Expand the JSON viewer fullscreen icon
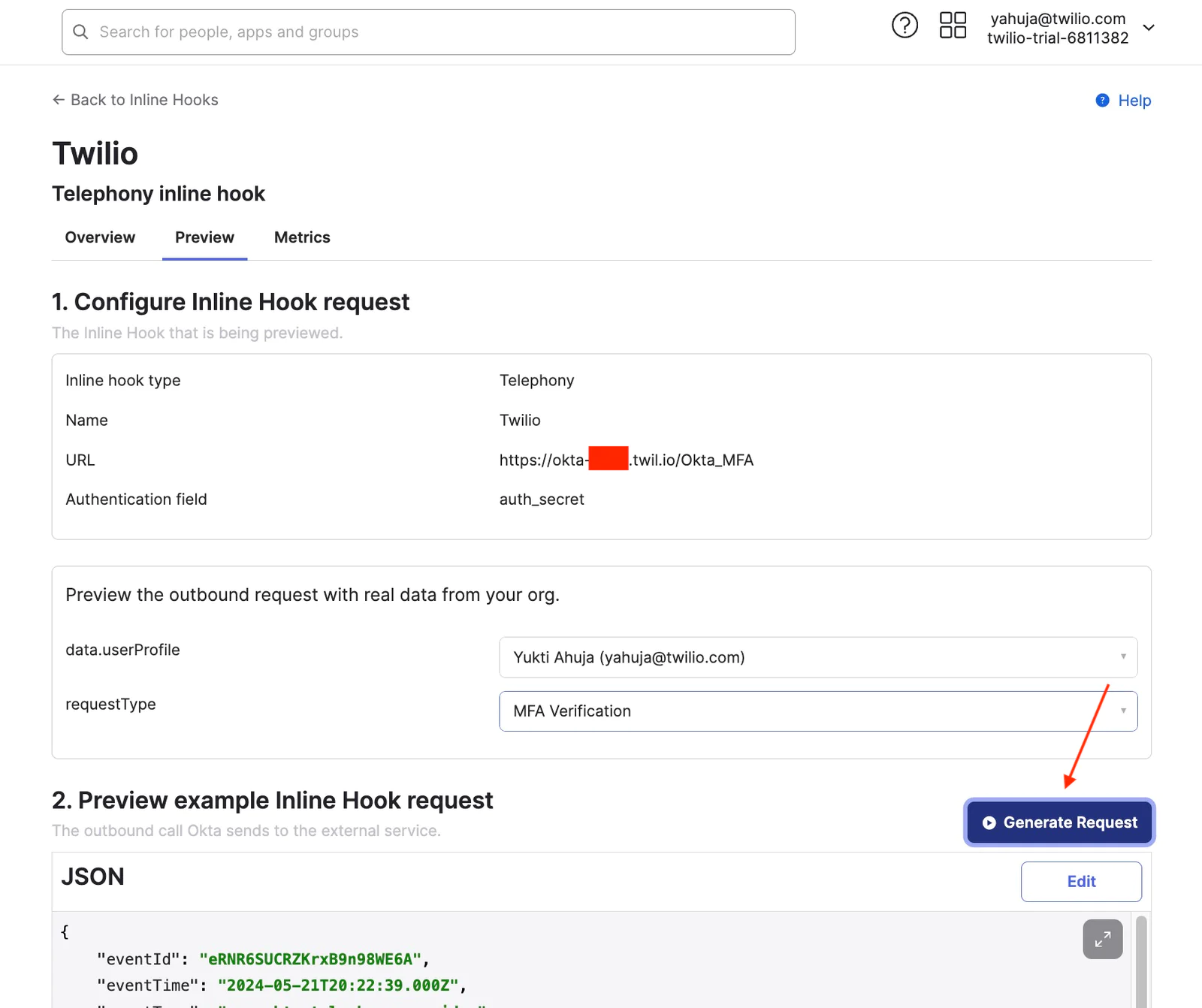Image resolution: width=1202 pixels, height=1008 pixels. [x=1102, y=939]
